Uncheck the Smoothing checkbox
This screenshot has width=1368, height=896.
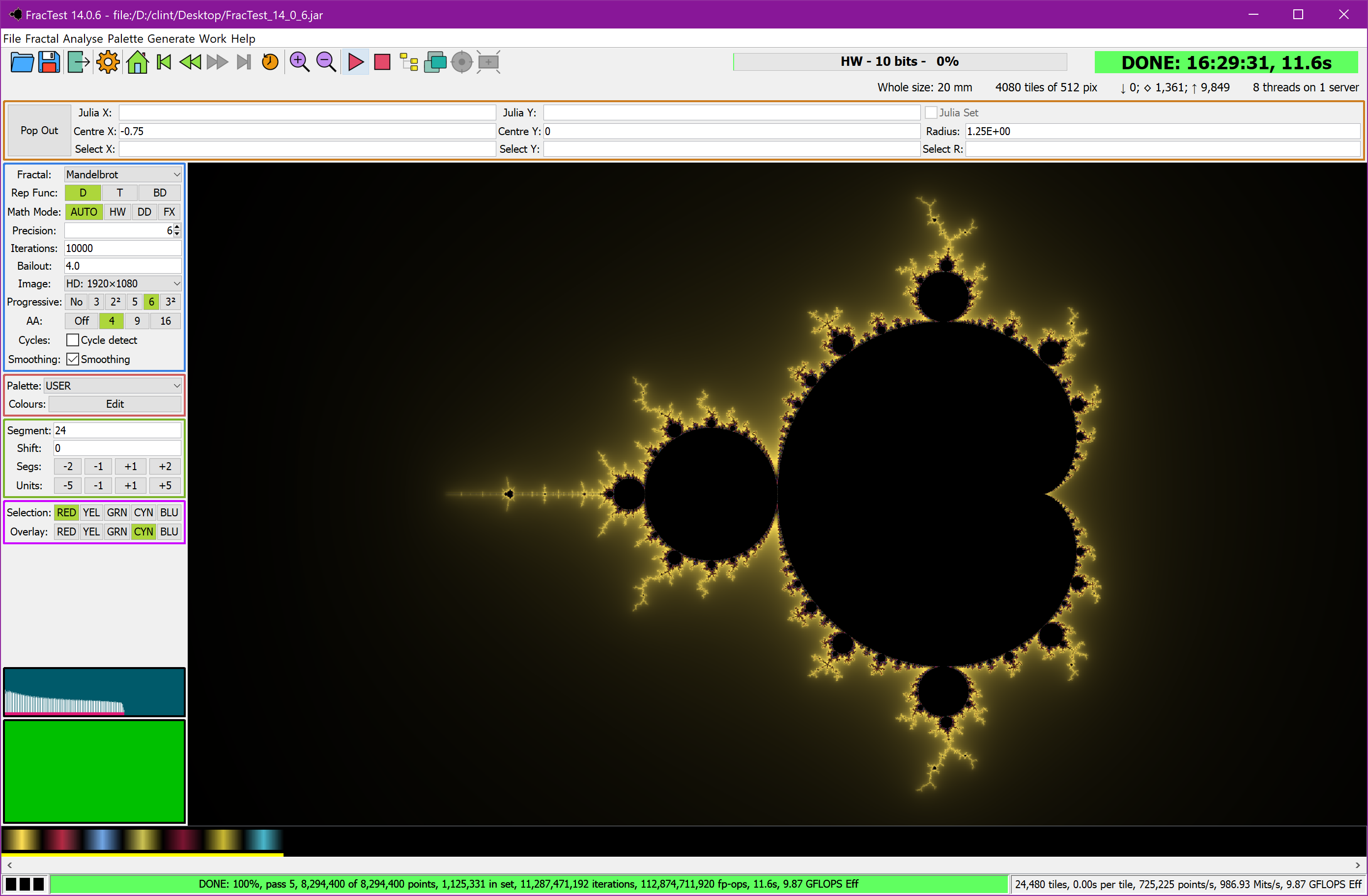pyautogui.click(x=72, y=359)
